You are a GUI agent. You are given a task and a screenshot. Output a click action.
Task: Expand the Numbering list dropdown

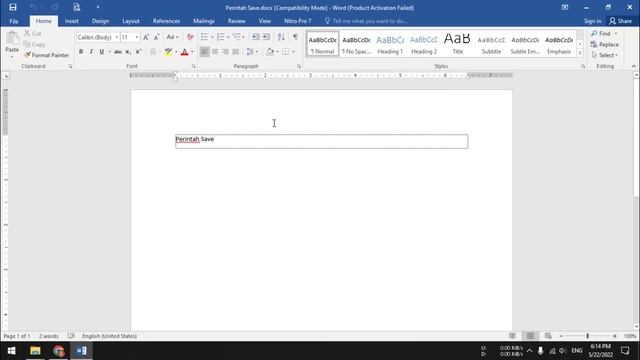point(228,37)
